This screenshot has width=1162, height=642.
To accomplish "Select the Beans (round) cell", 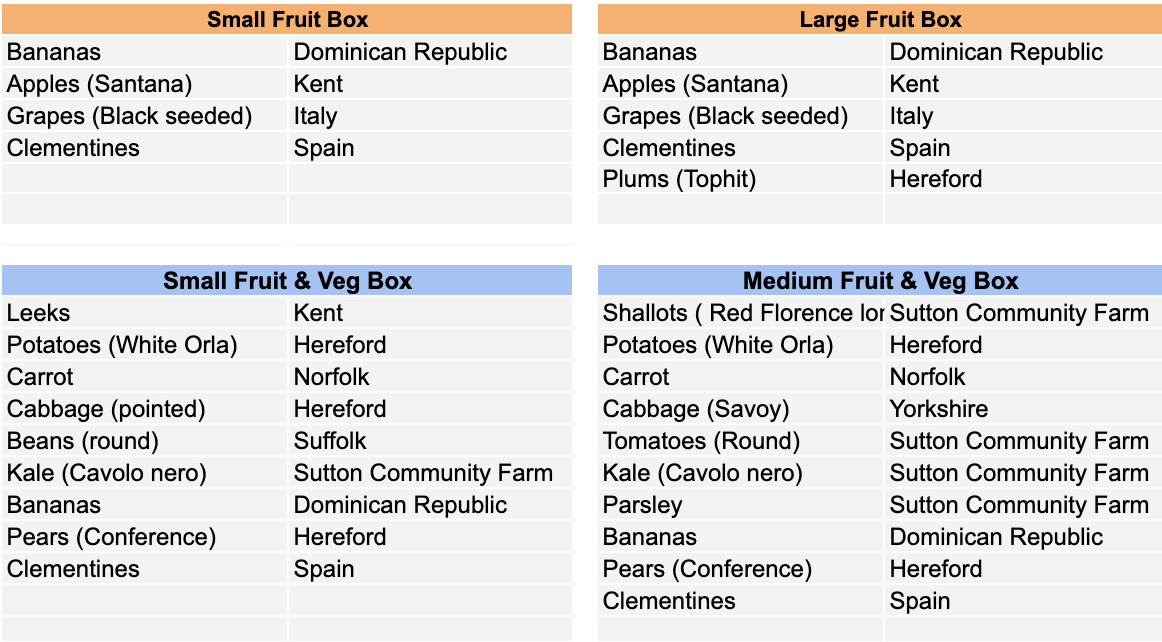I will pos(145,441).
